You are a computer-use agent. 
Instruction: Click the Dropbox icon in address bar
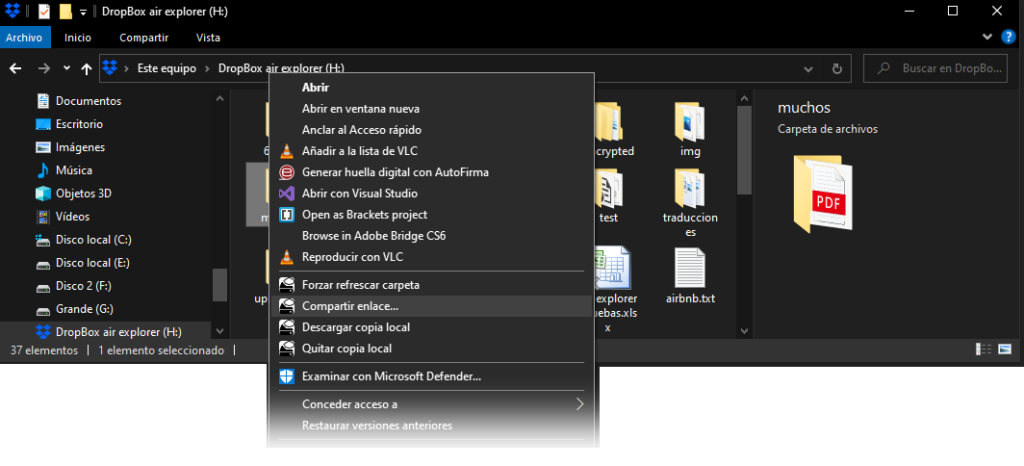point(110,68)
